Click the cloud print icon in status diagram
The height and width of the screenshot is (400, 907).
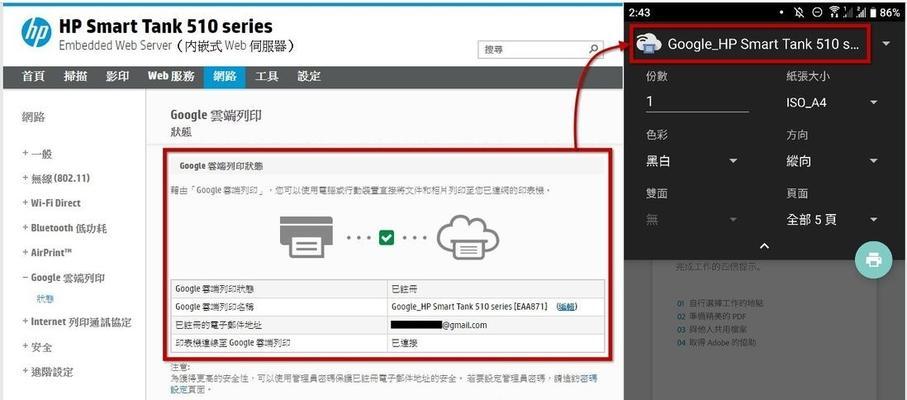coord(467,237)
